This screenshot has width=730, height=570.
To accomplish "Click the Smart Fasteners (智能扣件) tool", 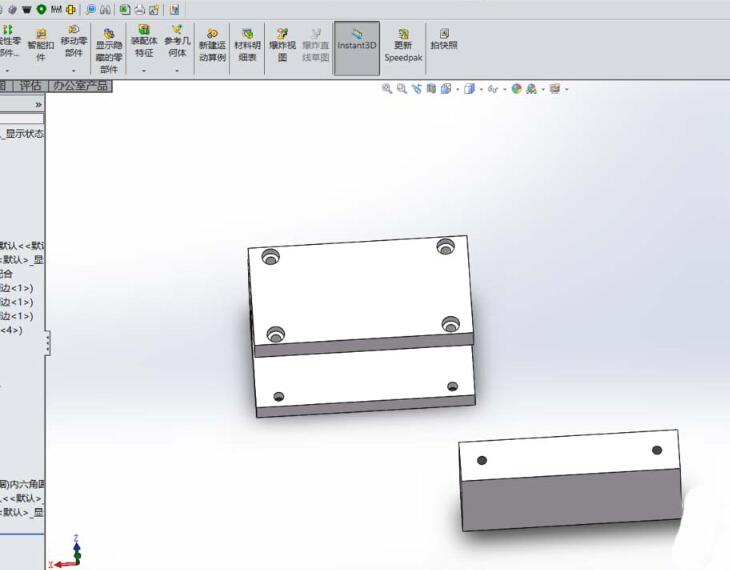I will [x=41, y=44].
